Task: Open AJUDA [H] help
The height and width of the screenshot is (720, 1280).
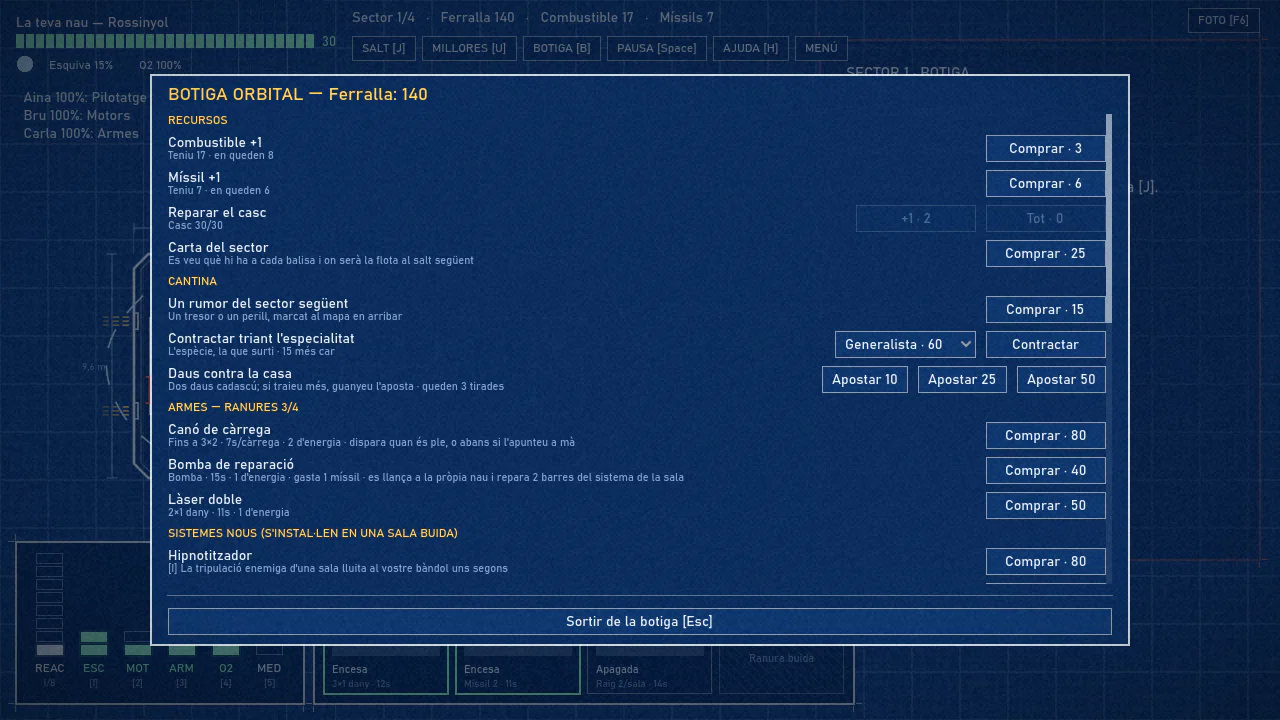Action: 751,48
